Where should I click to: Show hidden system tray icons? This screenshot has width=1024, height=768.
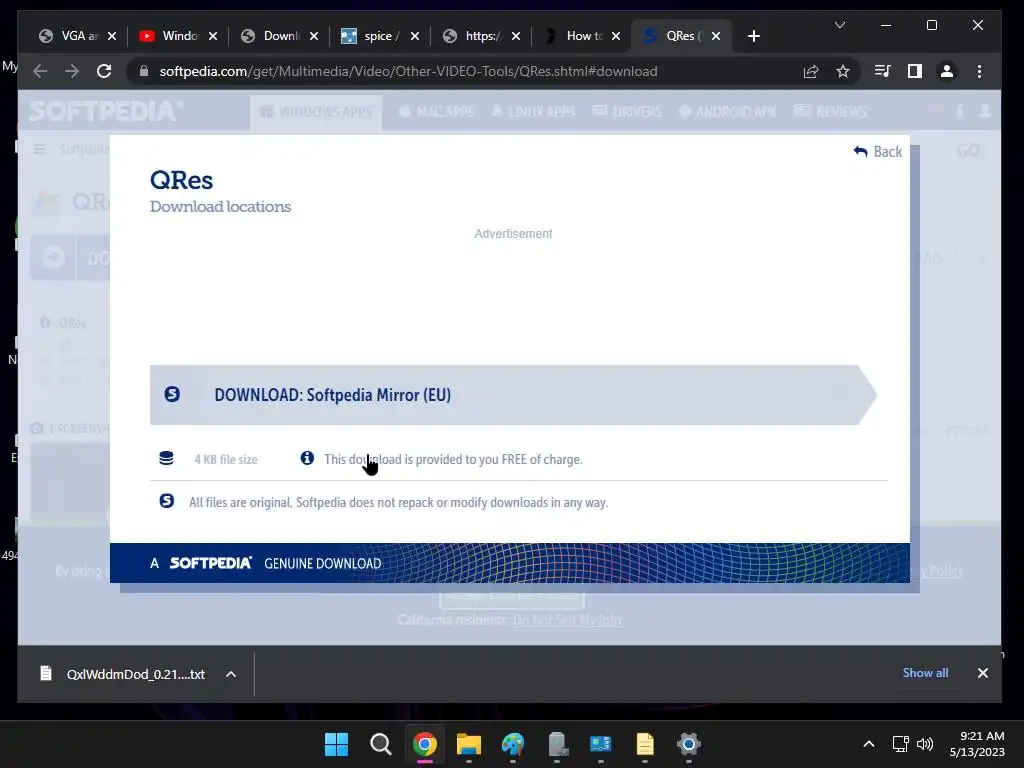pos(869,744)
